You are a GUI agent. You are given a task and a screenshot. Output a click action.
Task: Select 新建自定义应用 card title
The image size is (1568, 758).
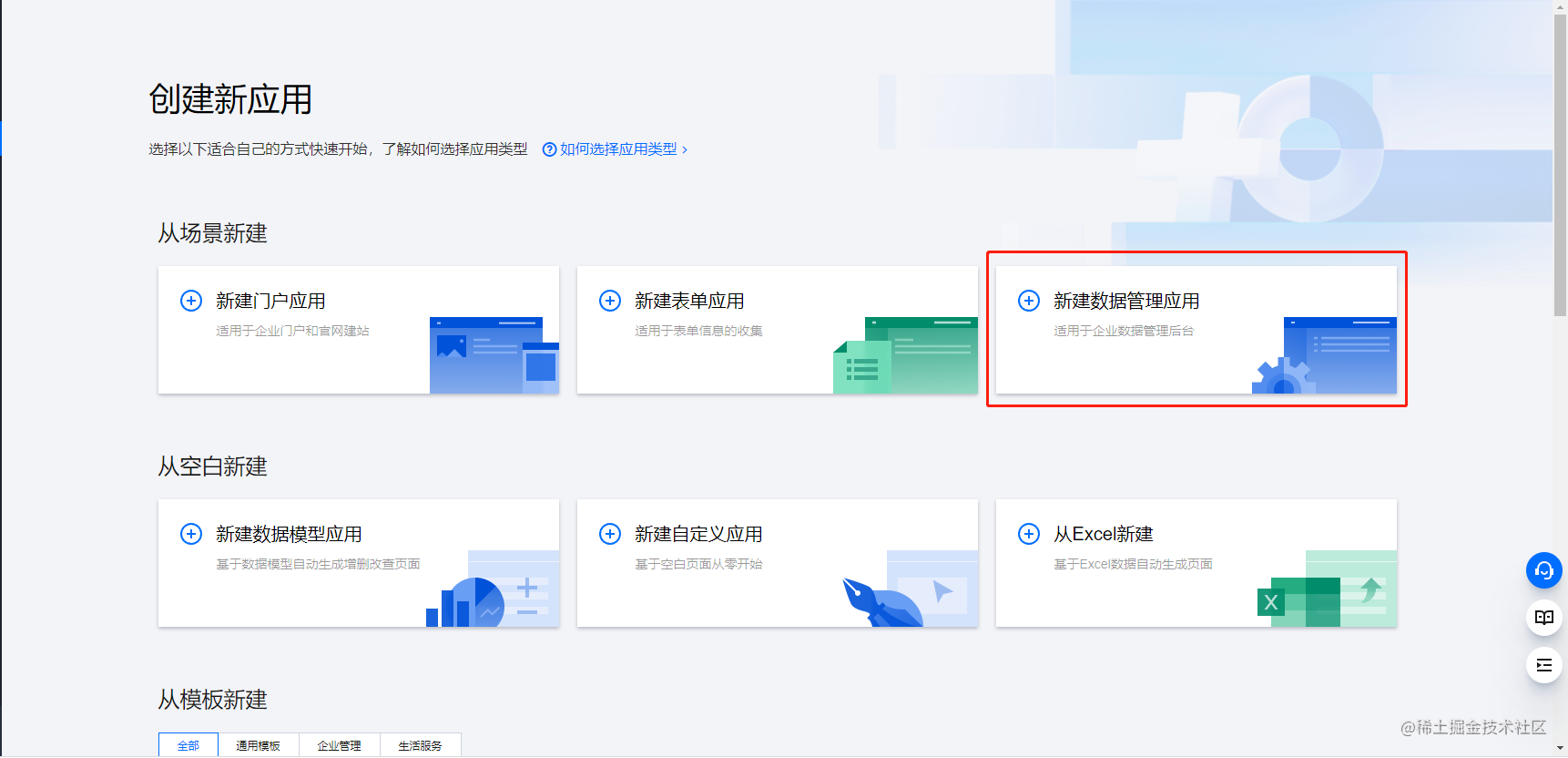point(698,534)
